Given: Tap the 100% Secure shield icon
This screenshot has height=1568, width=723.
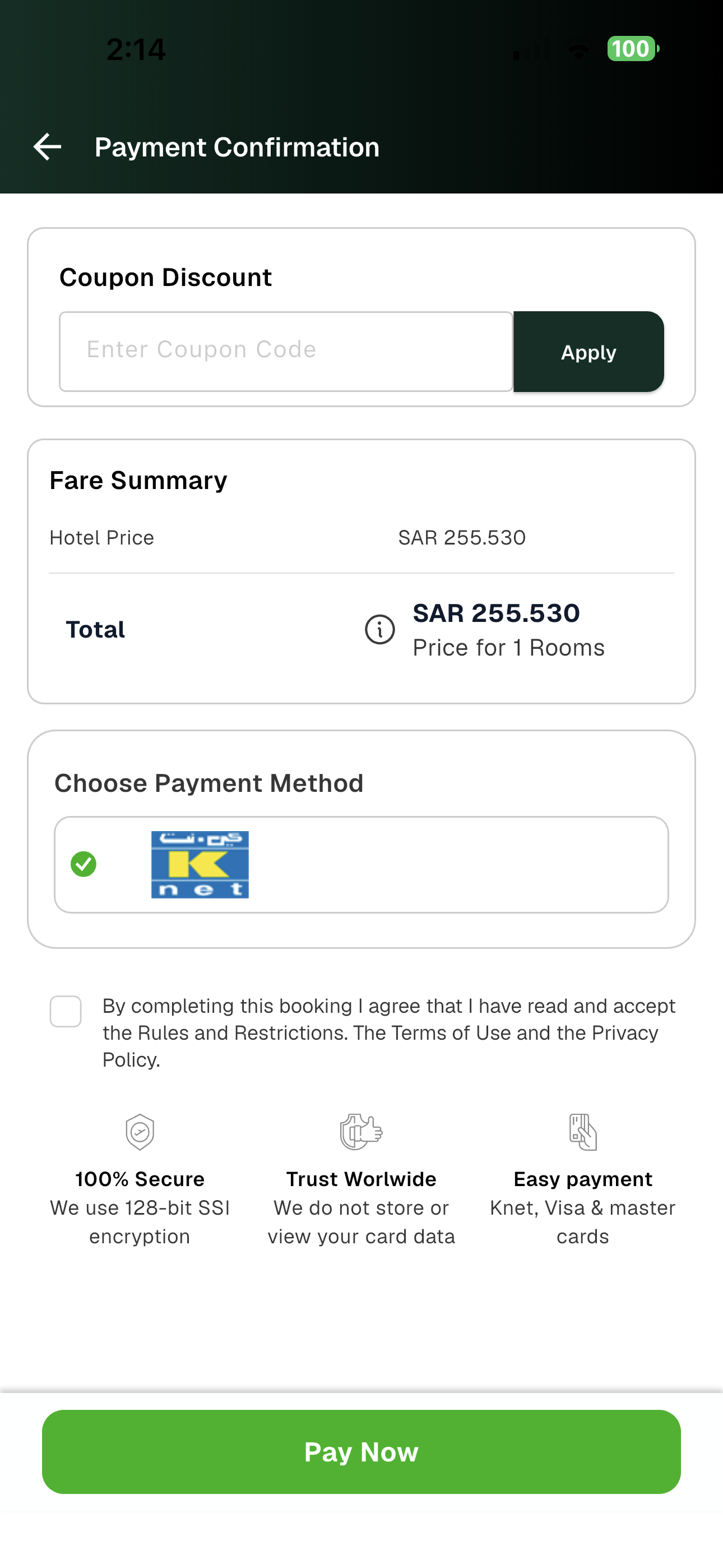Looking at the screenshot, I should (140, 1132).
